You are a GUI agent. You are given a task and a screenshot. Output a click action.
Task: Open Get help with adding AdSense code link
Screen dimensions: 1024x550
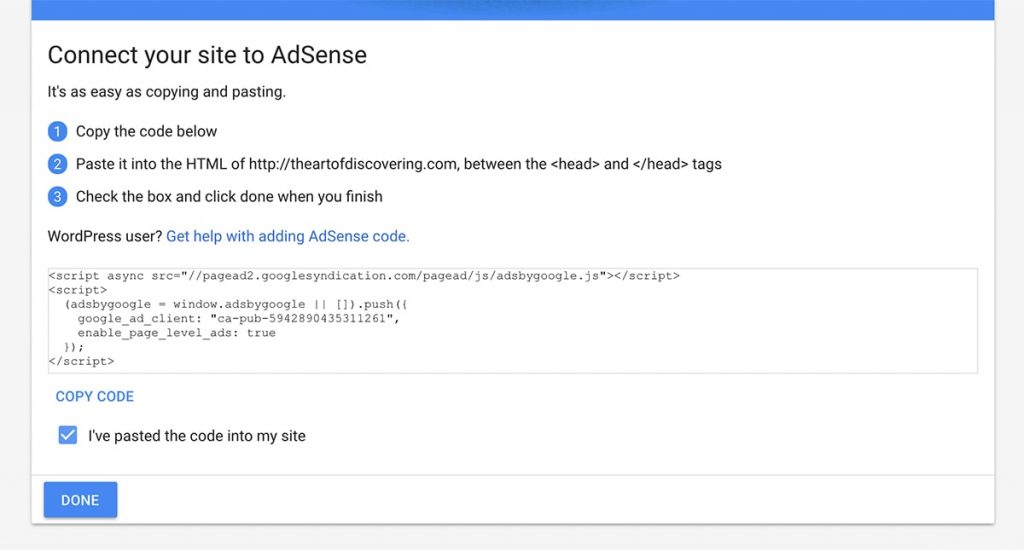pos(287,236)
